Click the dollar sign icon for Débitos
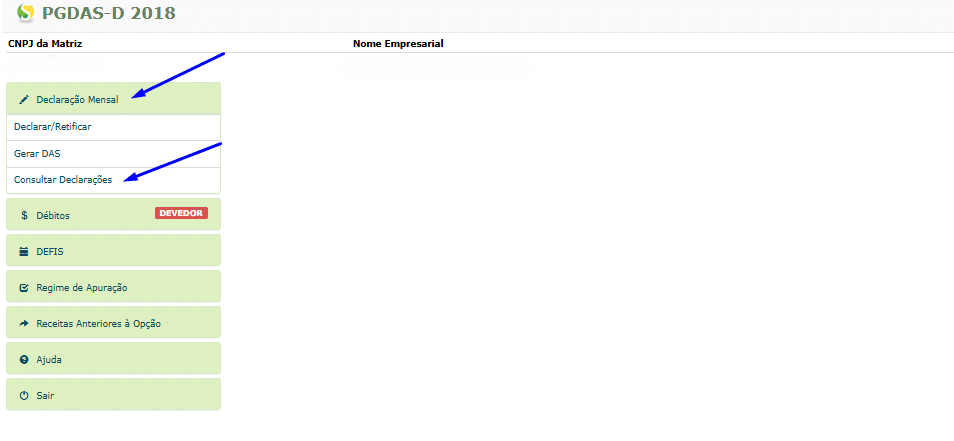 pyautogui.click(x=24, y=215)
